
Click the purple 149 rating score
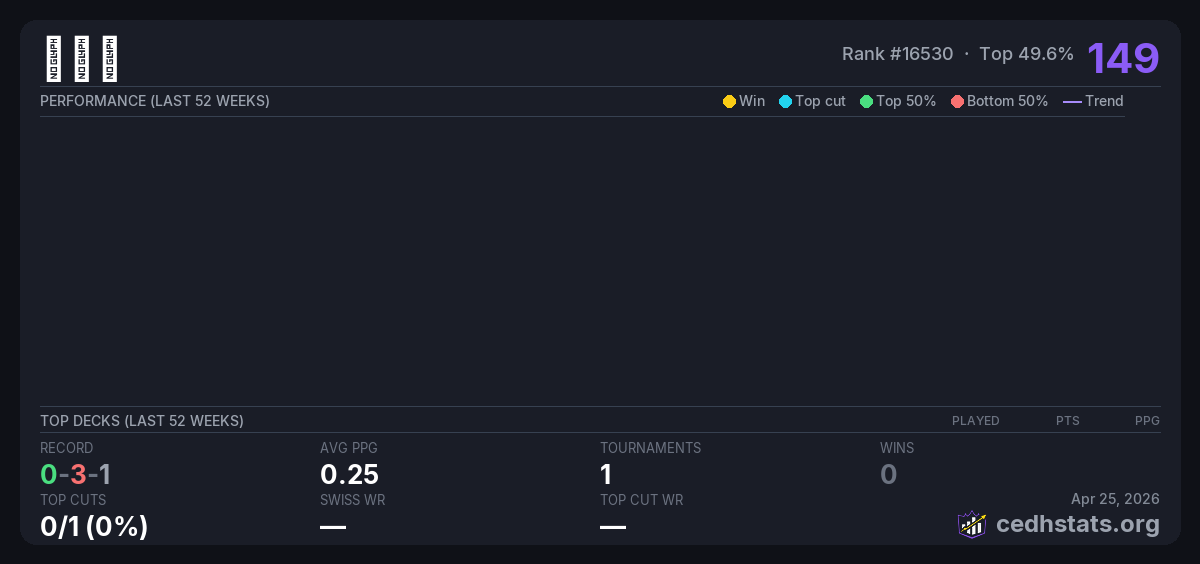point(1123,58)
